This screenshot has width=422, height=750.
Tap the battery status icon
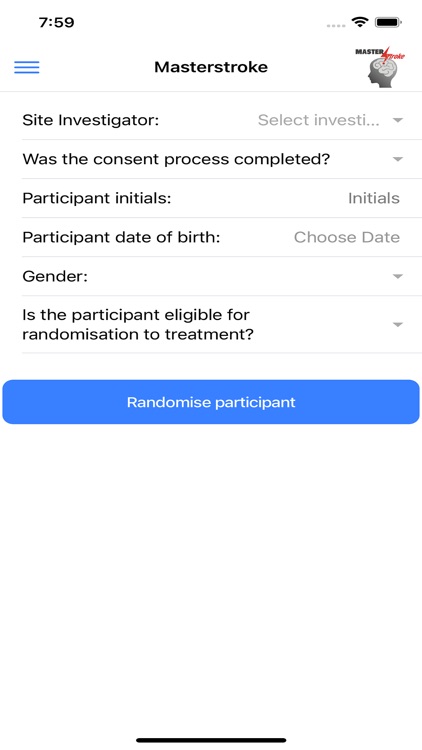coord(388,22)
